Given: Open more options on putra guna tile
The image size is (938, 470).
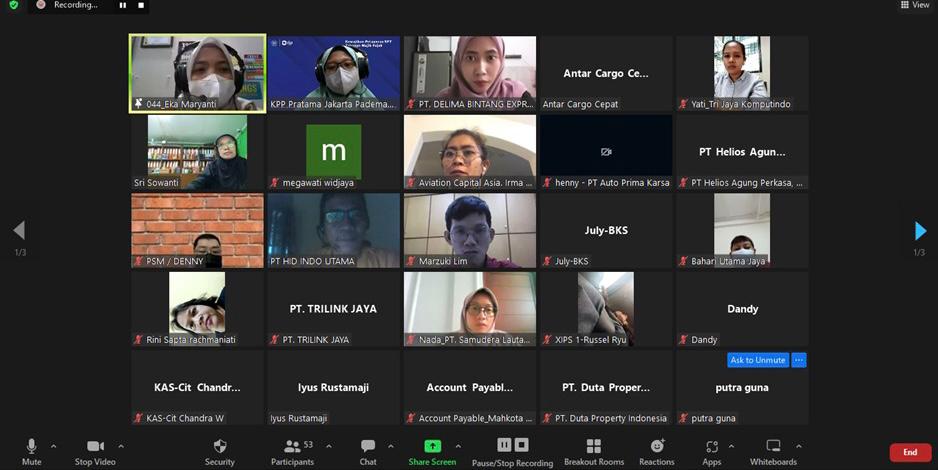Looking at the screenshot, I should 799,360.
